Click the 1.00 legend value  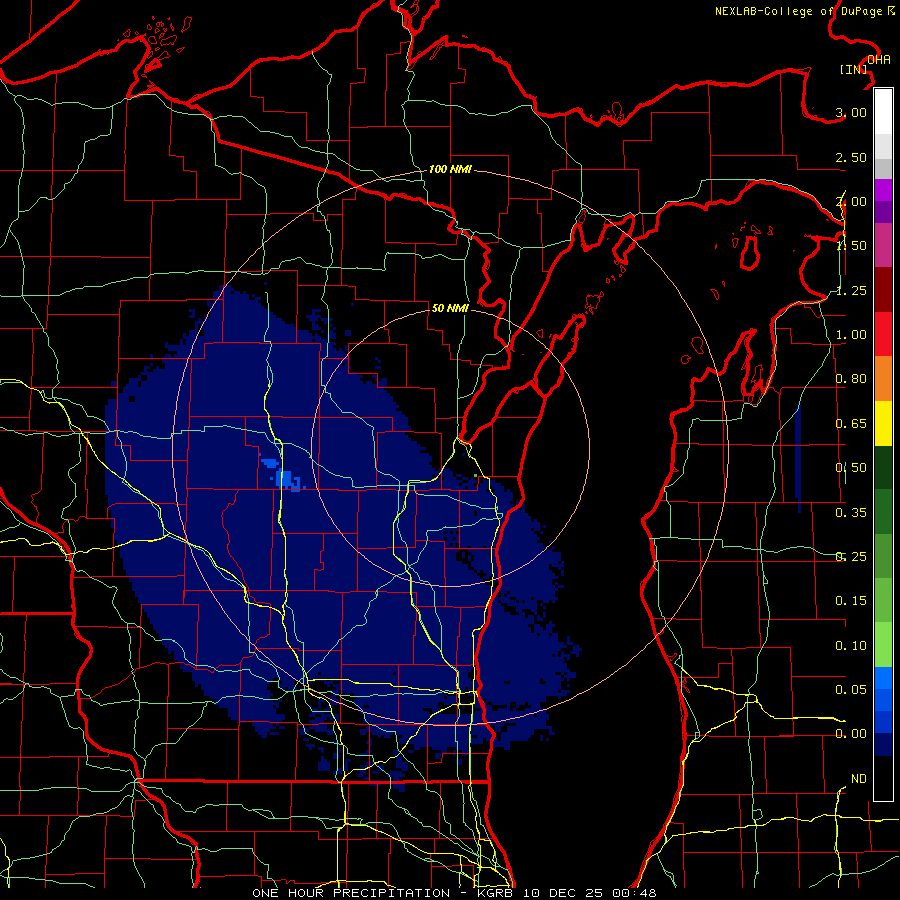pyautogui.click(x=851, y=335)
